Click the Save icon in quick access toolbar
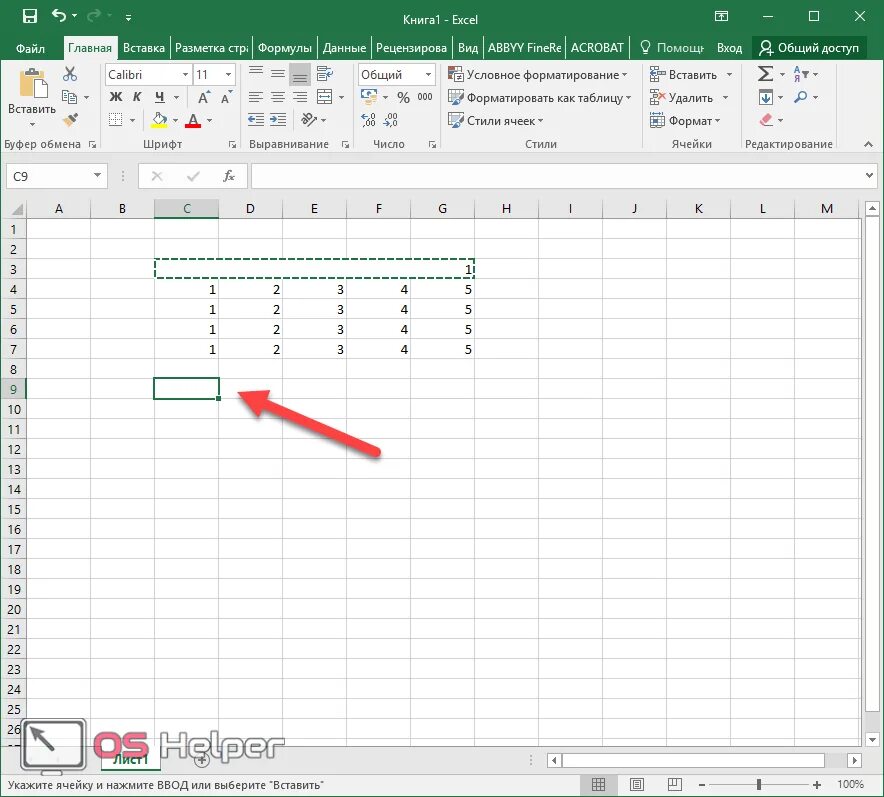The image size is (884, 797). click(29, 16)
